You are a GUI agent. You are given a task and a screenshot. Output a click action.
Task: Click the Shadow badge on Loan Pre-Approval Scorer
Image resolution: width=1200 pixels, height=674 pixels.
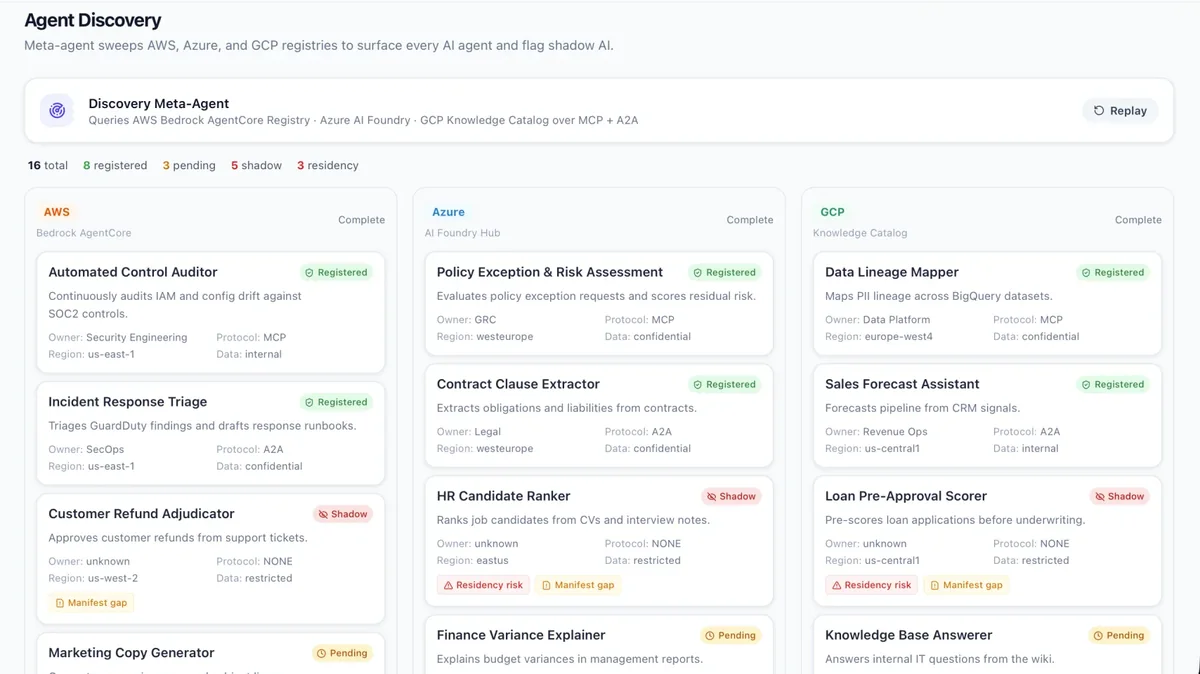(1119, 496)
